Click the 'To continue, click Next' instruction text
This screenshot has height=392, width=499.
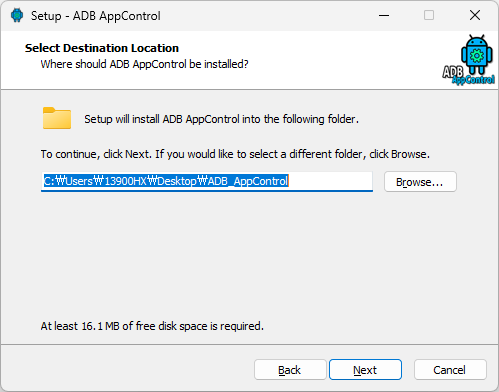(x=235, y=154)
